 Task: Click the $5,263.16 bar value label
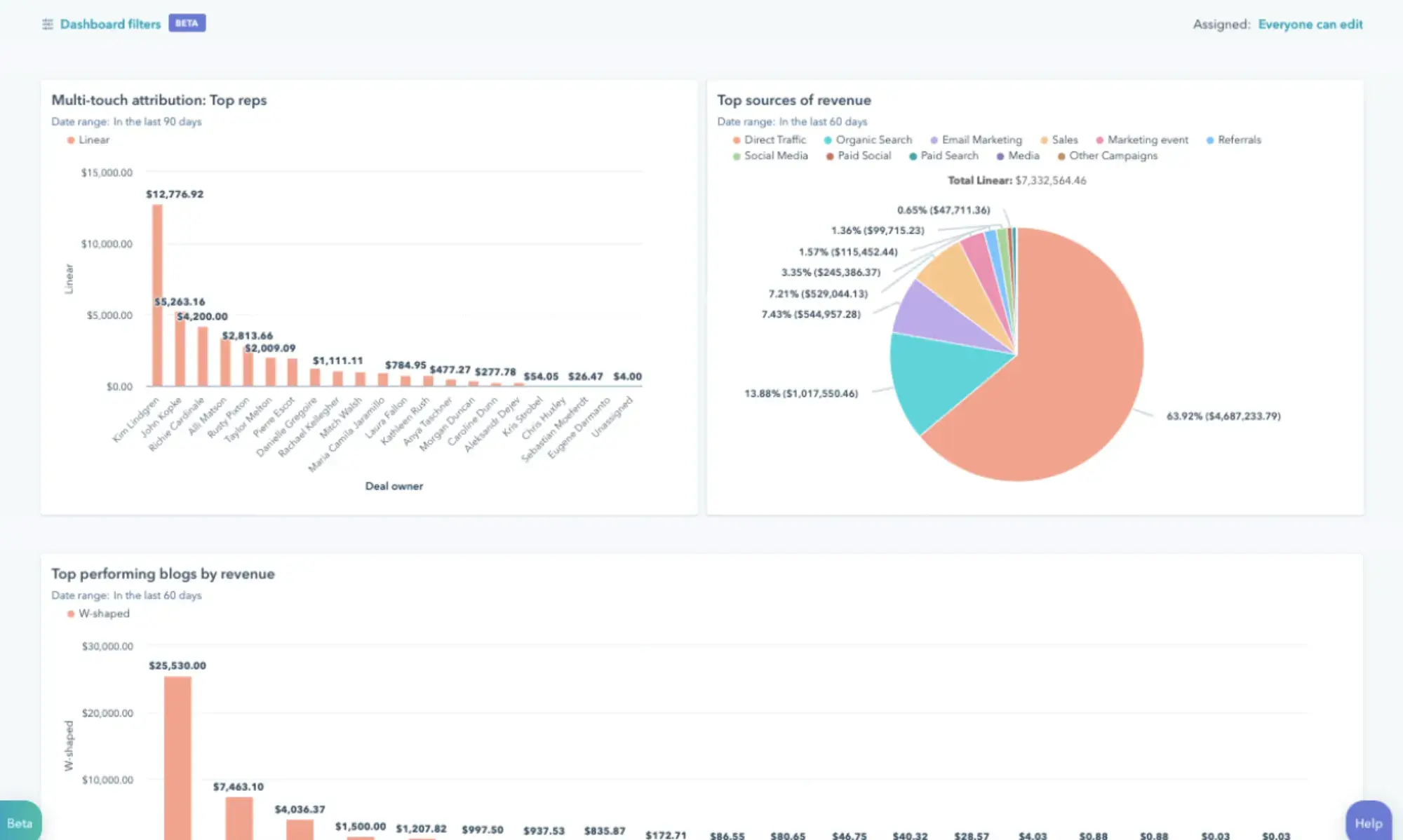pyautogui.click(x=180, y=302)
